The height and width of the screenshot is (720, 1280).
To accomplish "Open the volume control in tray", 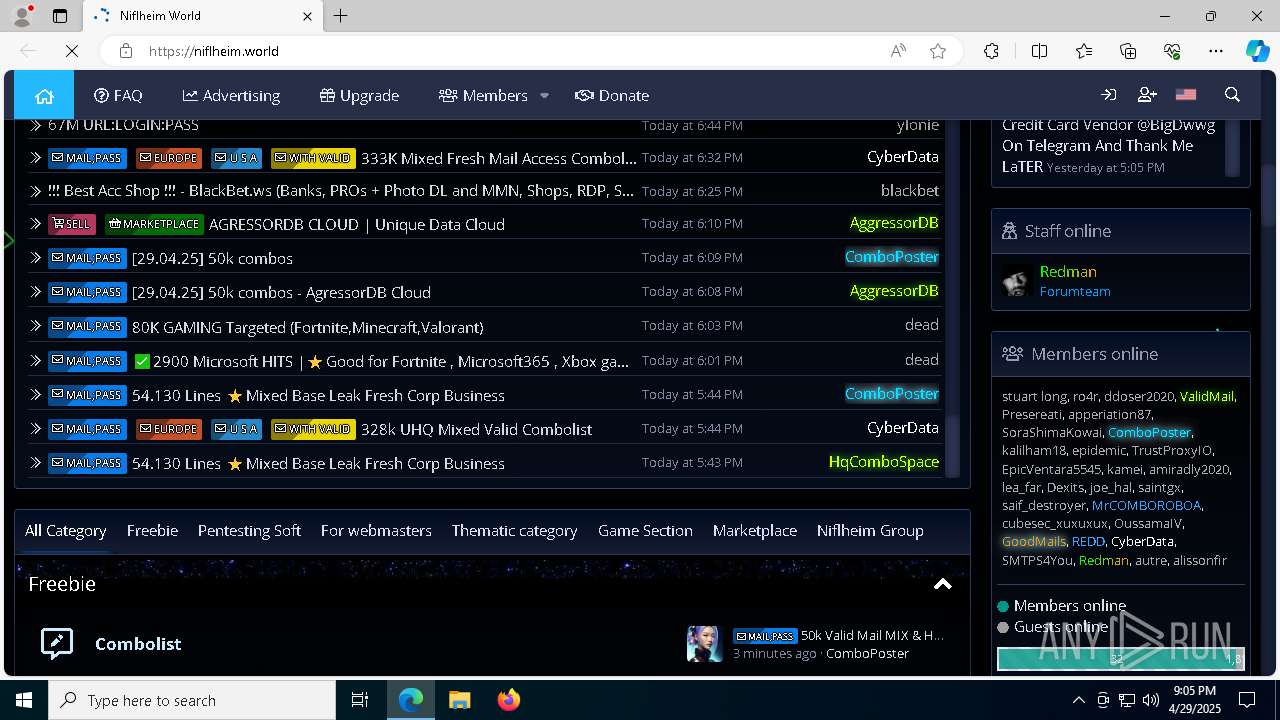I will (1150, 700).
